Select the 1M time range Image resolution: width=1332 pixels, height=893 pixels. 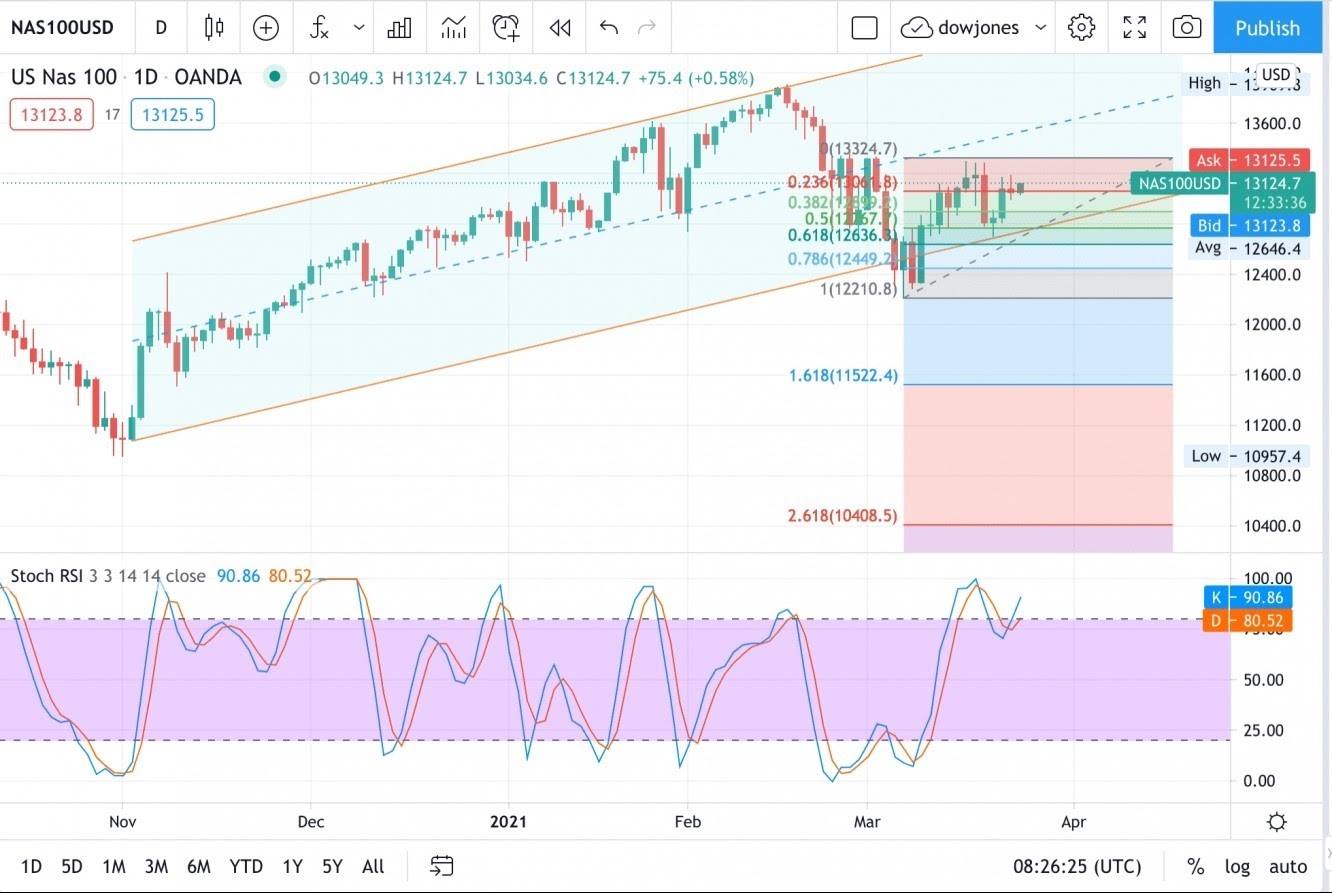[x=113, y=866]
